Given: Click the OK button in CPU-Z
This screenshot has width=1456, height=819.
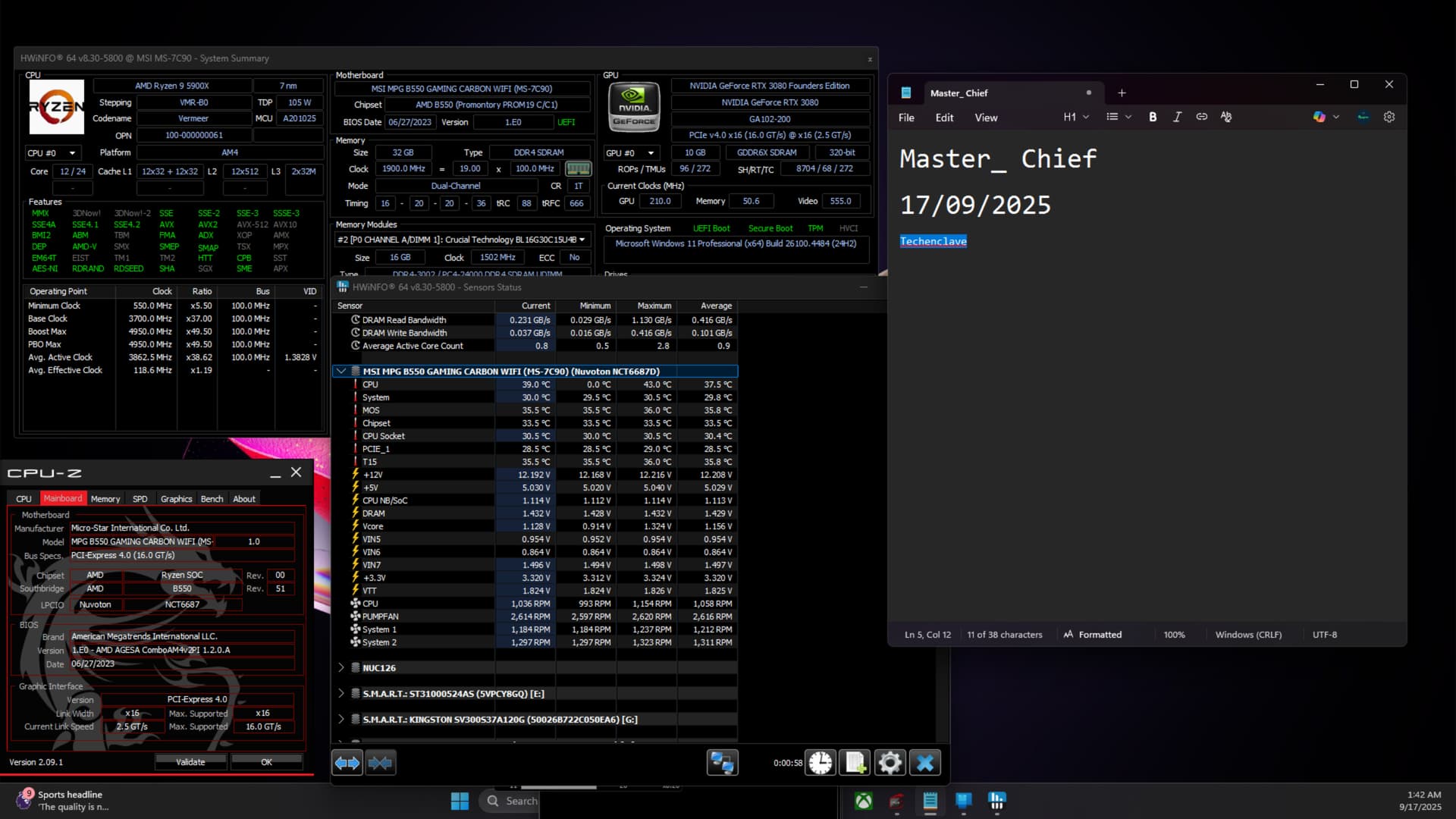Looking at the screenshot, I should click(x=266, y=762).
